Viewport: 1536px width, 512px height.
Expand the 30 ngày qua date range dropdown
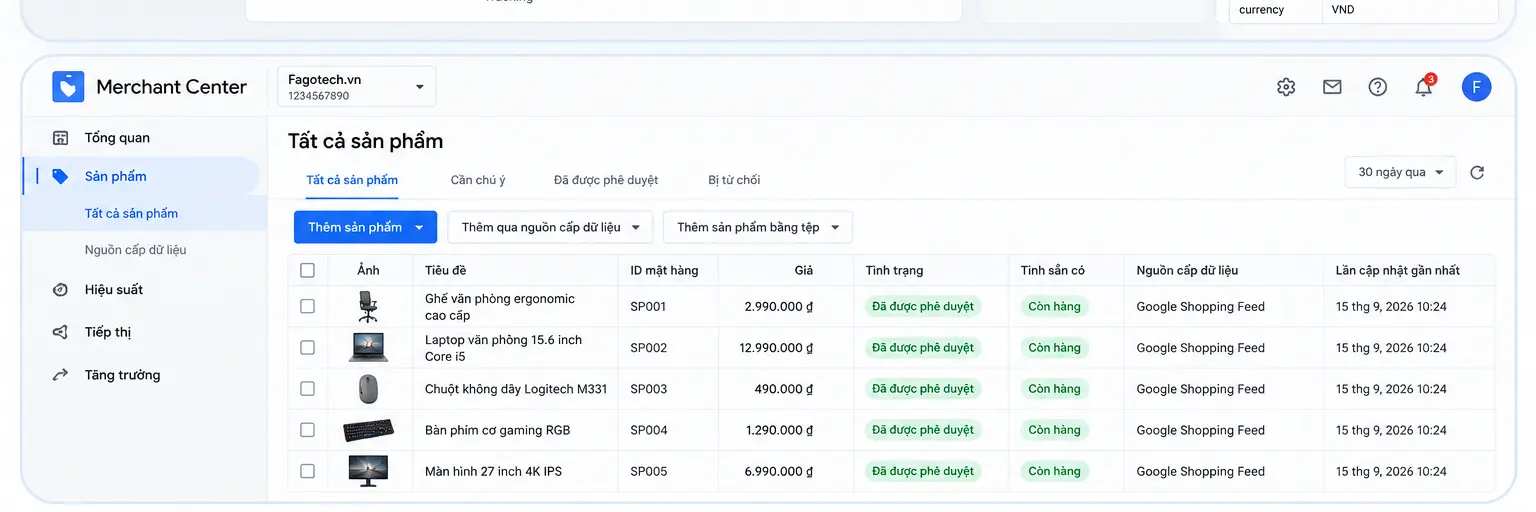[x=1400, y=172]
